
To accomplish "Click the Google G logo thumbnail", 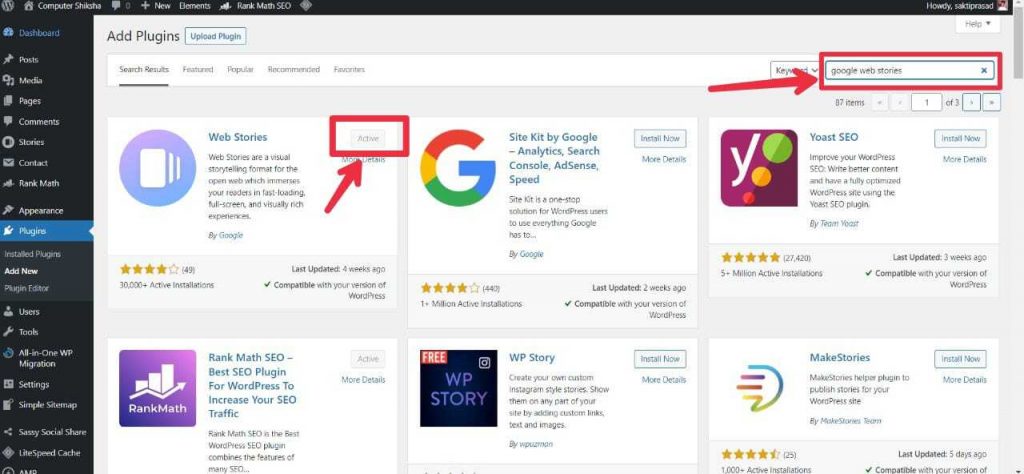I will pos(458,168).
